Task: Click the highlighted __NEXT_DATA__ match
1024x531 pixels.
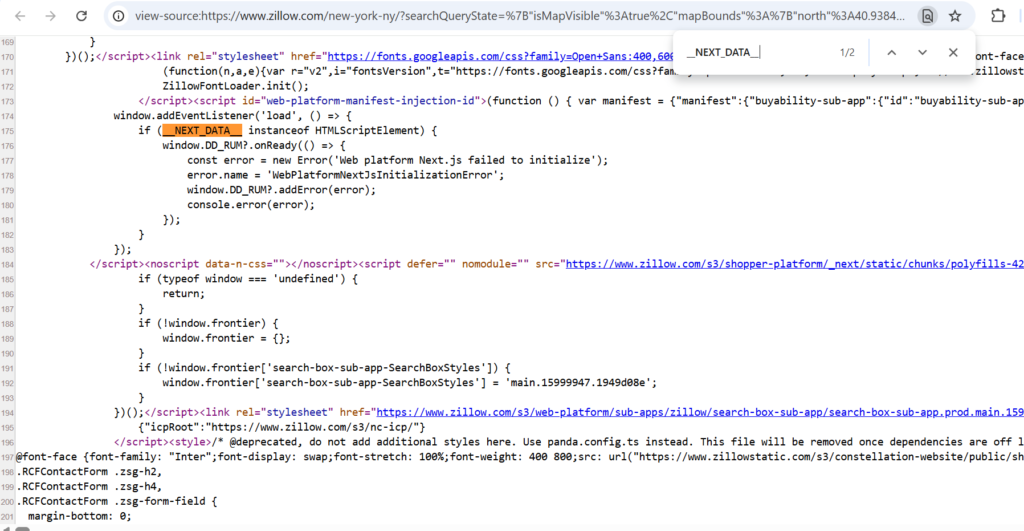Action: pyautogui.click(x=202, y=131)
